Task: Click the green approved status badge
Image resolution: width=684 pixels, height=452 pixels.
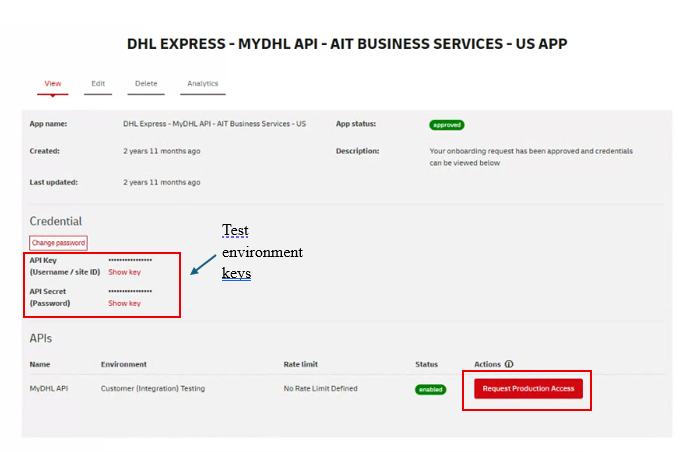Action: tap(446, 125)
